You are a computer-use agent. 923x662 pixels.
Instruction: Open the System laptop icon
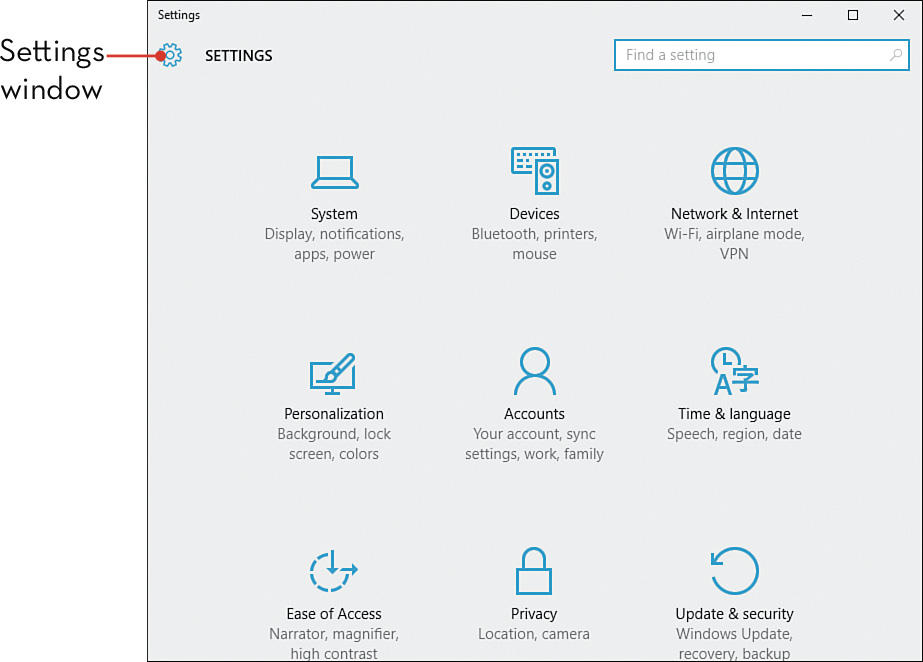334,172
